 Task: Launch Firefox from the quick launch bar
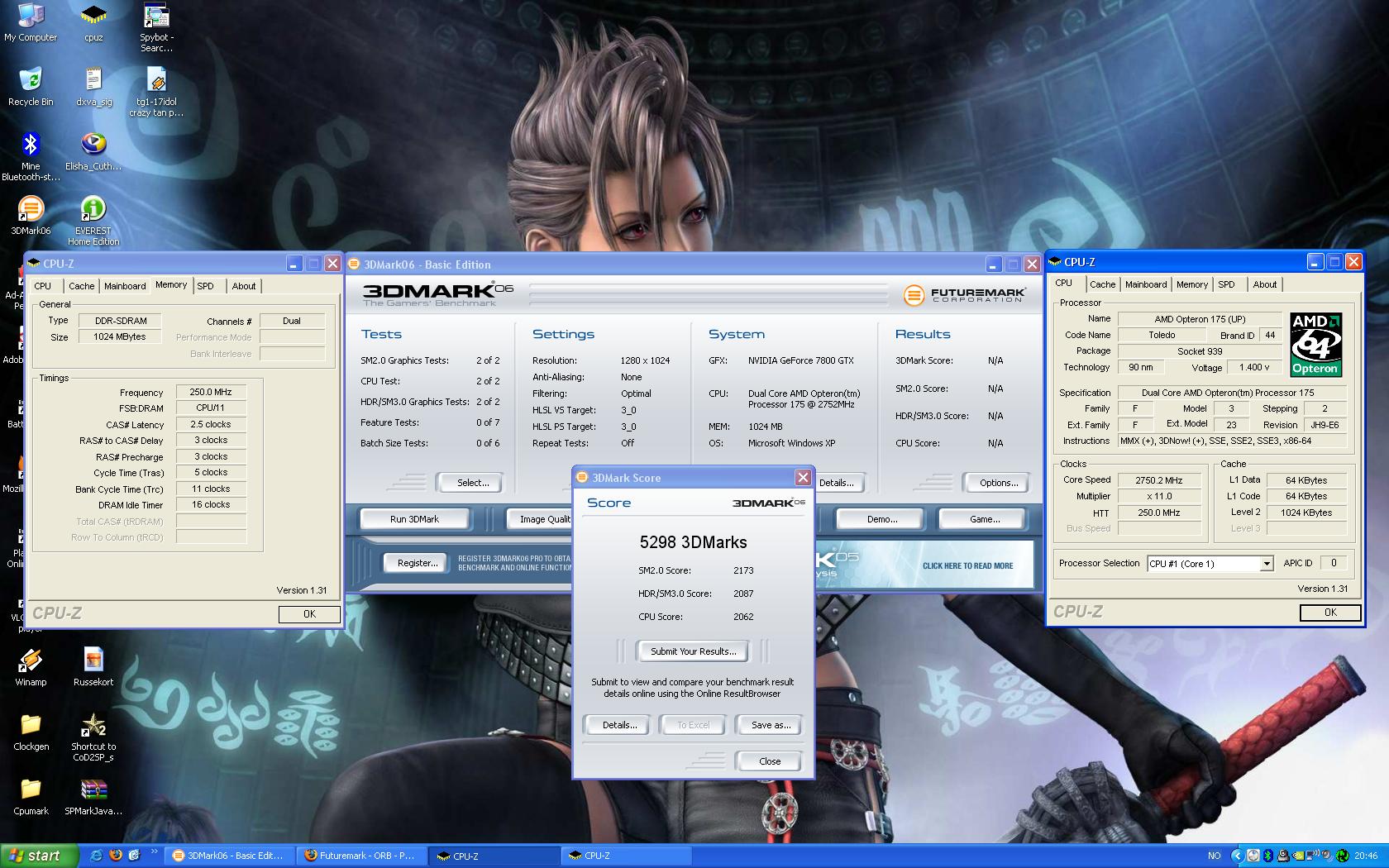[116, 856]
